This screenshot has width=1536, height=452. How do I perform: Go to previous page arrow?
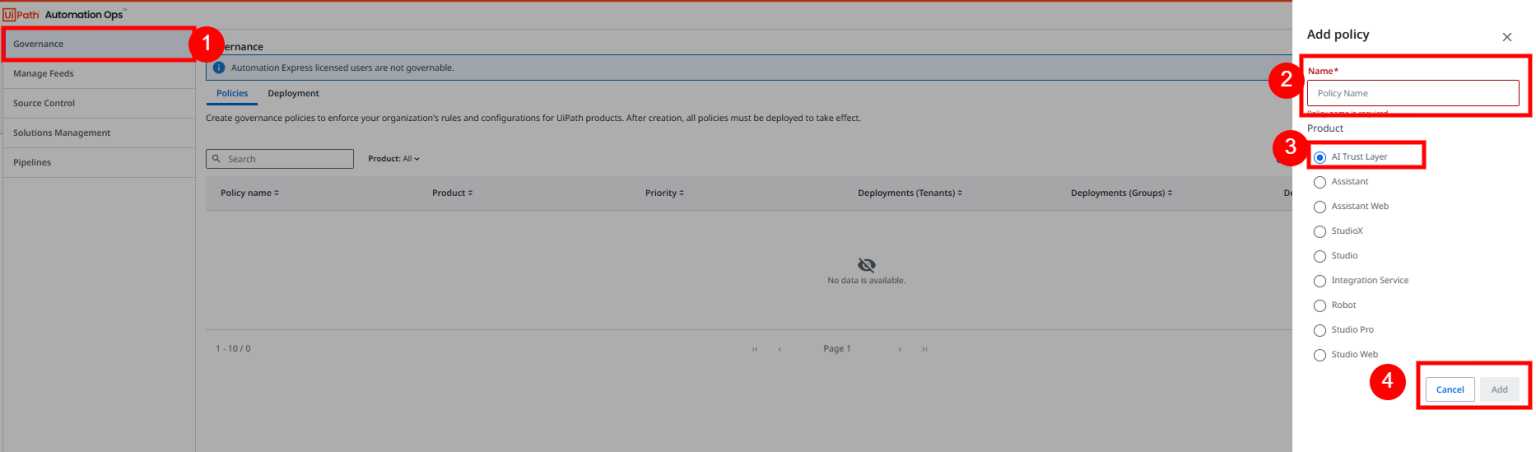pos(779,349)
